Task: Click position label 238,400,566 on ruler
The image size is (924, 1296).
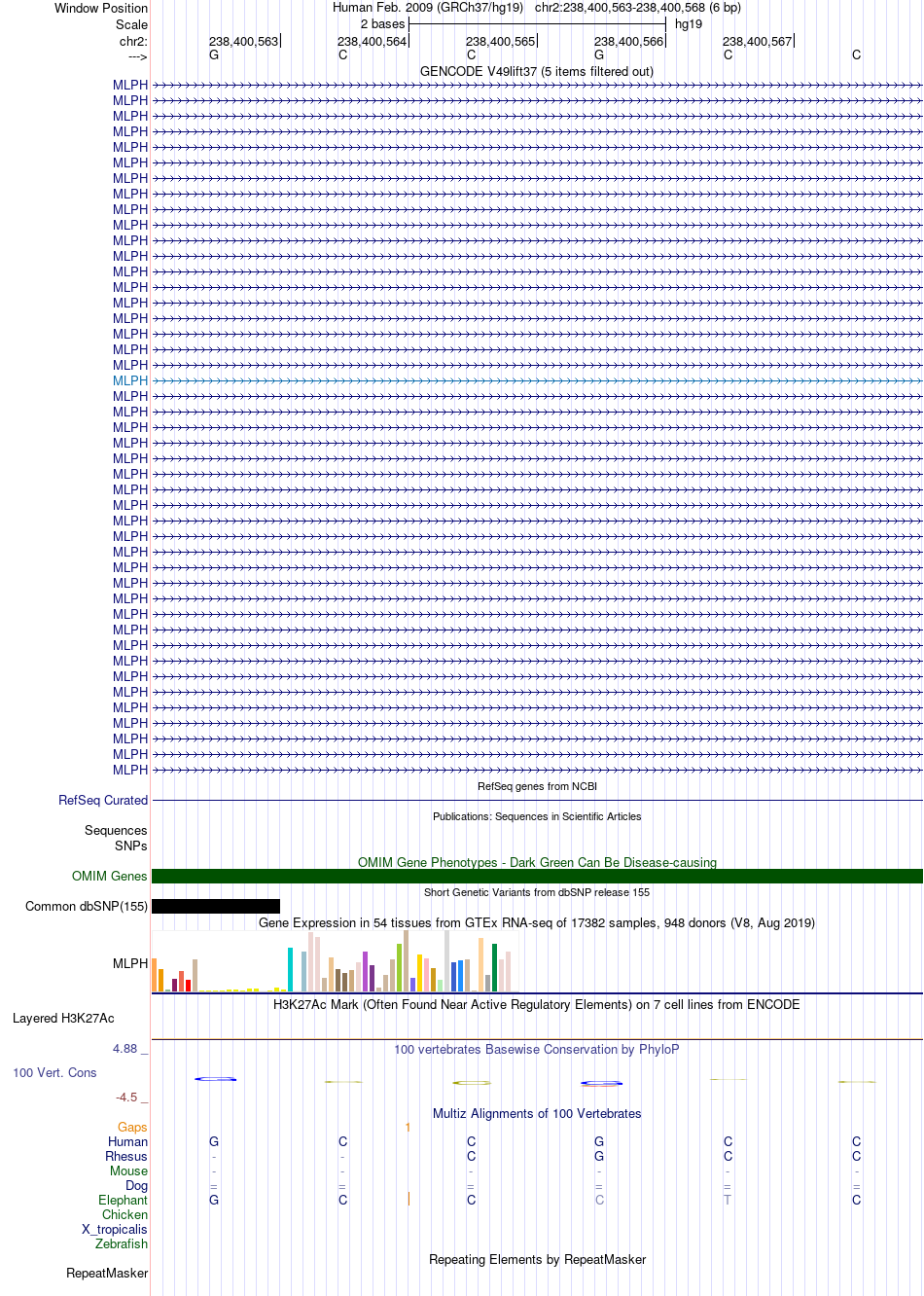Action: [628, 41]
